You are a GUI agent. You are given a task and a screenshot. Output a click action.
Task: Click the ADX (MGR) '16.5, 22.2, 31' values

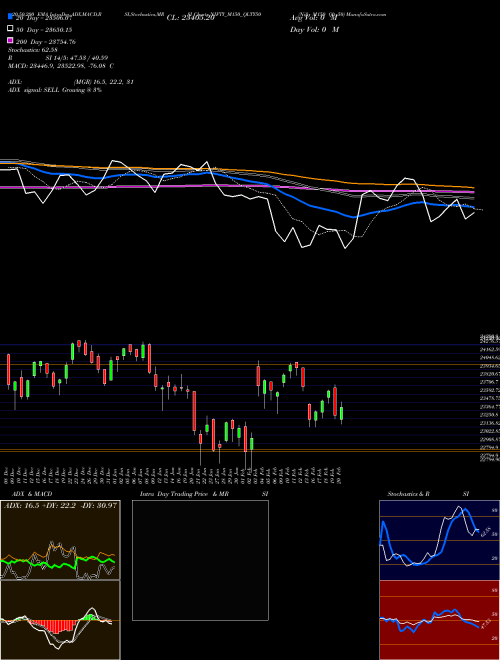pos(104,82)
